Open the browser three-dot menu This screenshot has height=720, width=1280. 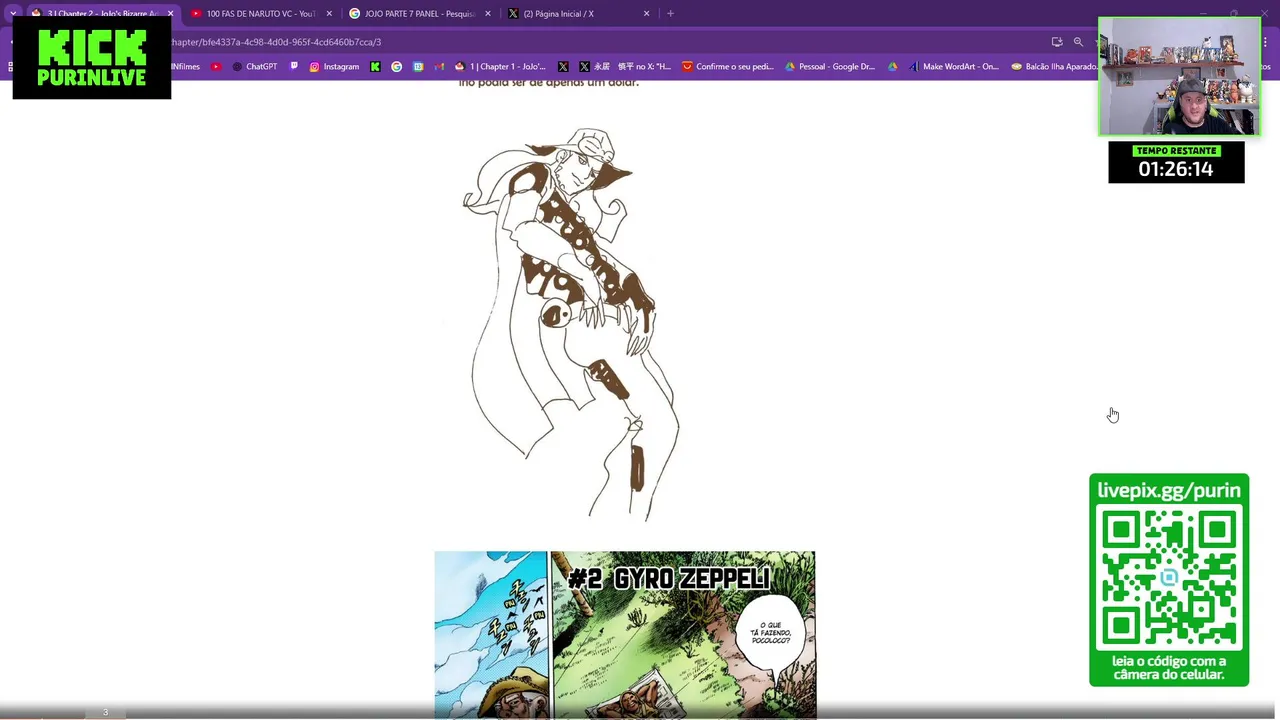click(x=1265, y=42)
